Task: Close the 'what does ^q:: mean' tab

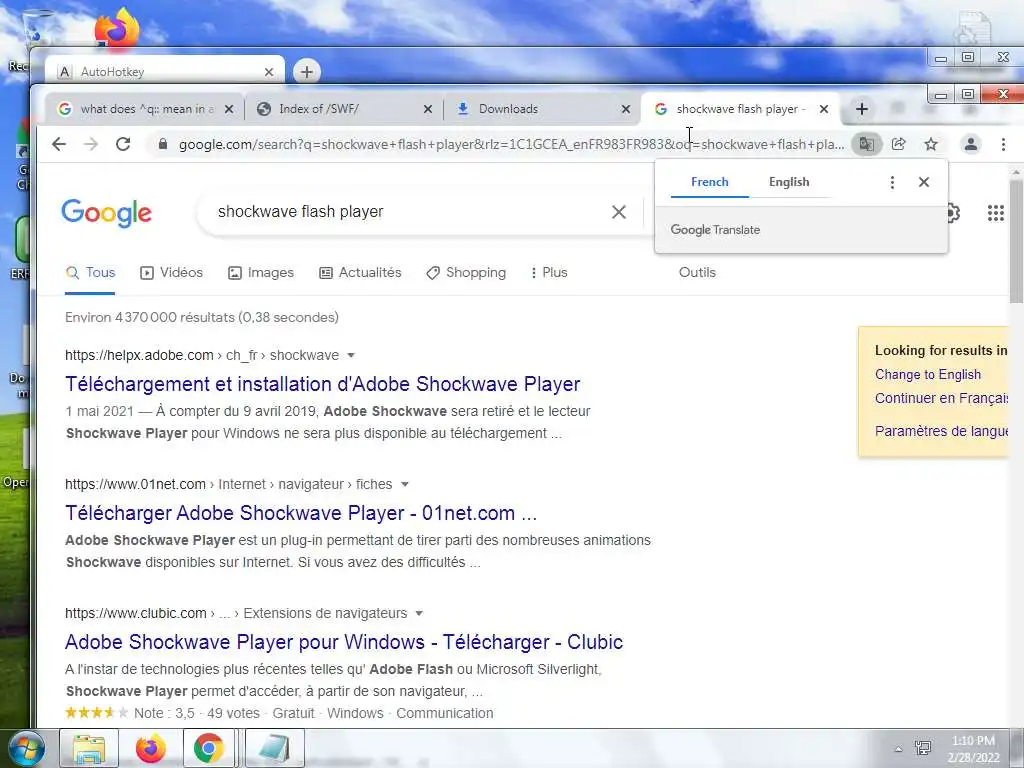Action: point(229,109)
